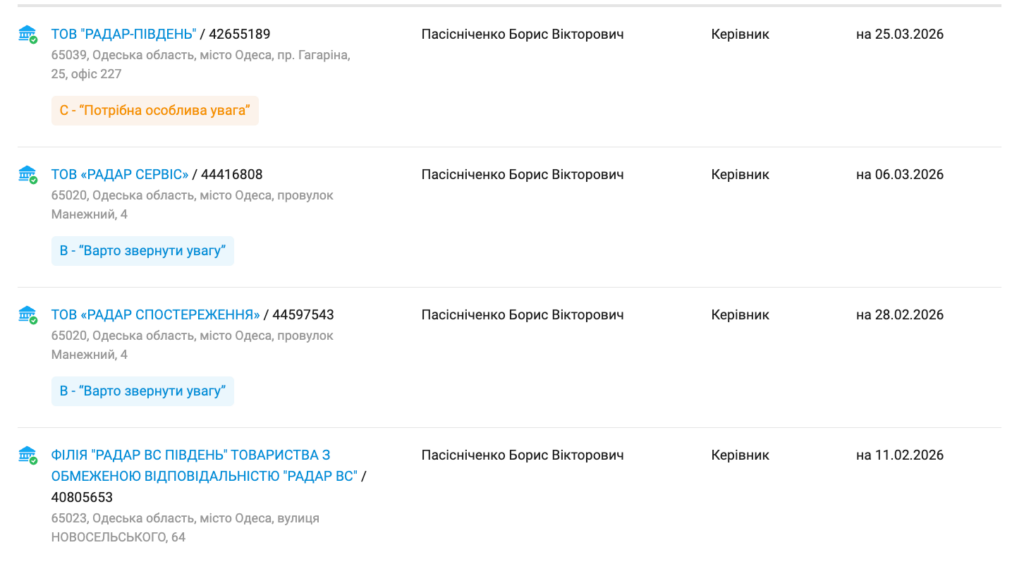Click the "Варто звернути увагу" badge under РАДАР СПОСТЕРЕЖЕННЯ
The height and width of the screenshot is (588, 1024).
(142, 391)
